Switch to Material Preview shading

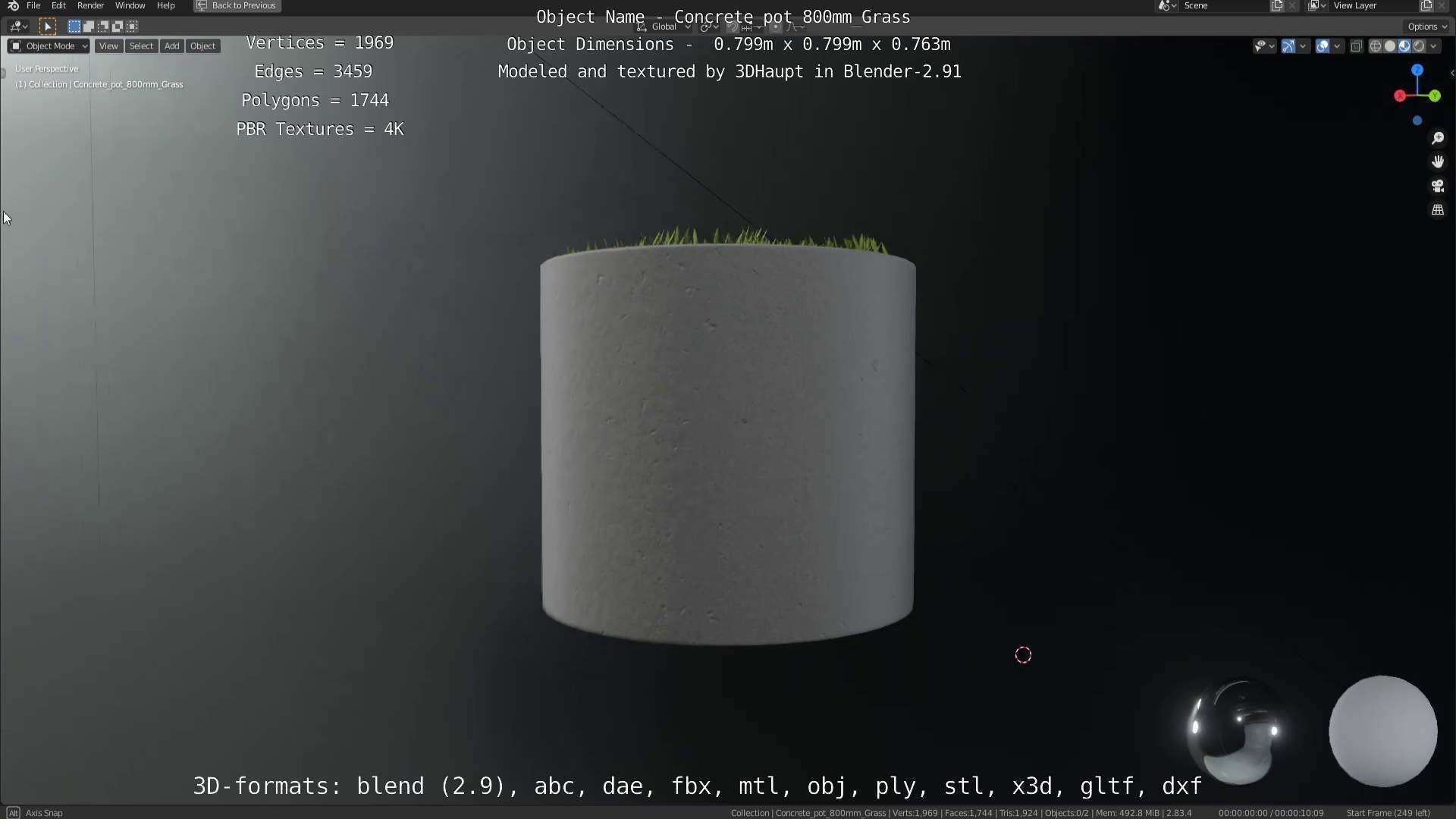(1404, 46)
